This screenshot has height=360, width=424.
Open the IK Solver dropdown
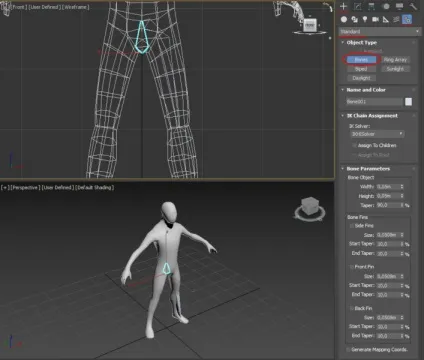377,134
